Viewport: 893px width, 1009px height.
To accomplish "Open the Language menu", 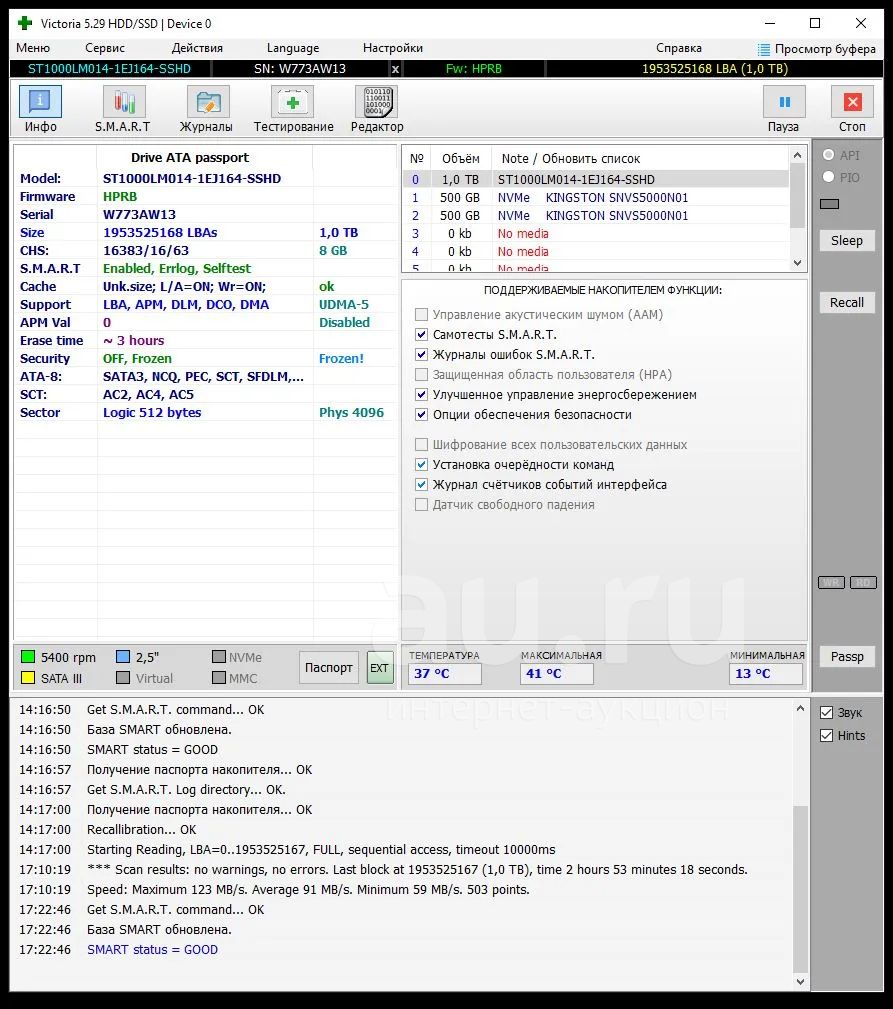I will click(x=293, y=48).
